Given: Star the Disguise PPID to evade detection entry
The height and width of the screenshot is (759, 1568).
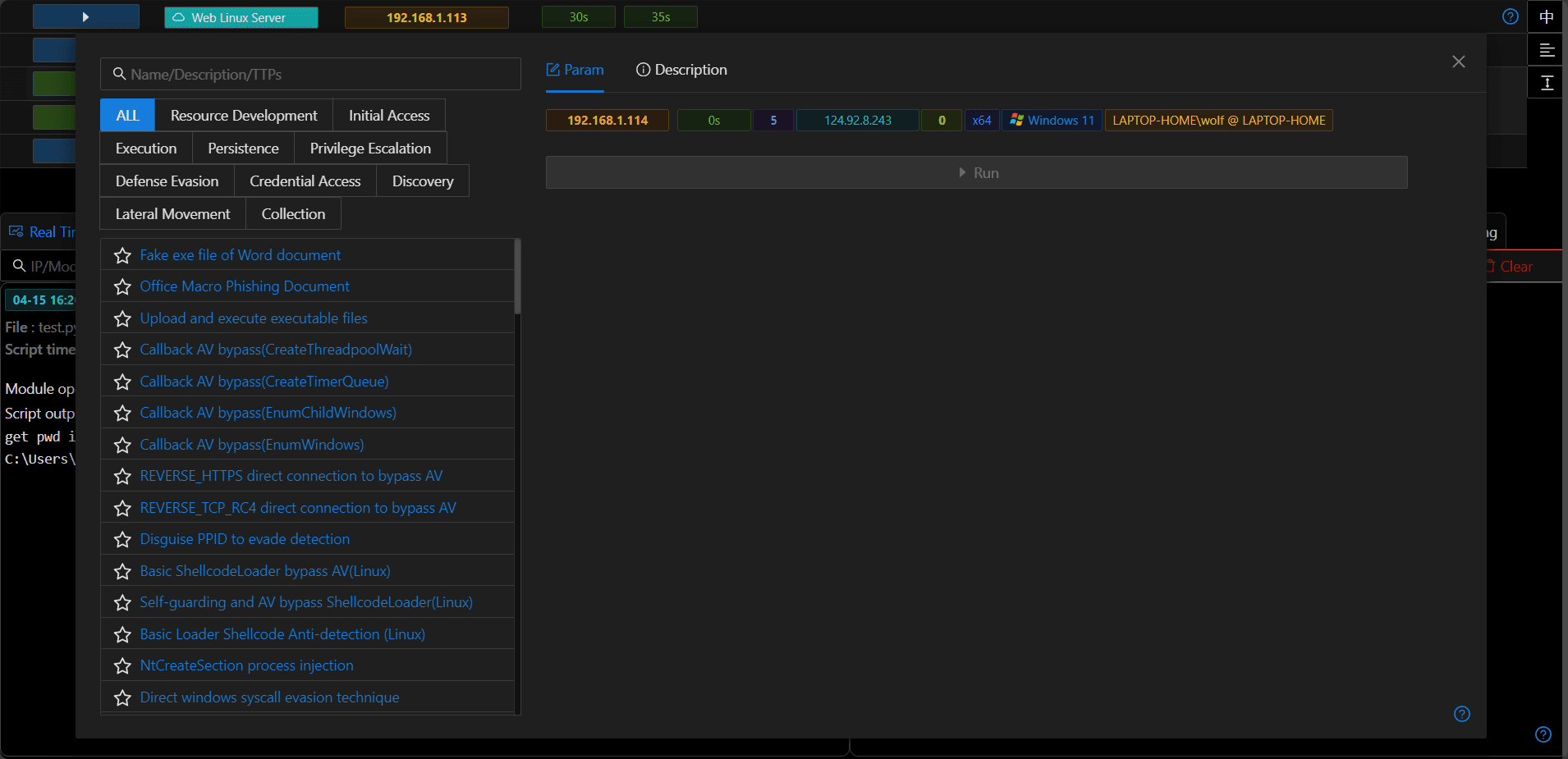Looking at the screenshot, I should pos(122,539).
